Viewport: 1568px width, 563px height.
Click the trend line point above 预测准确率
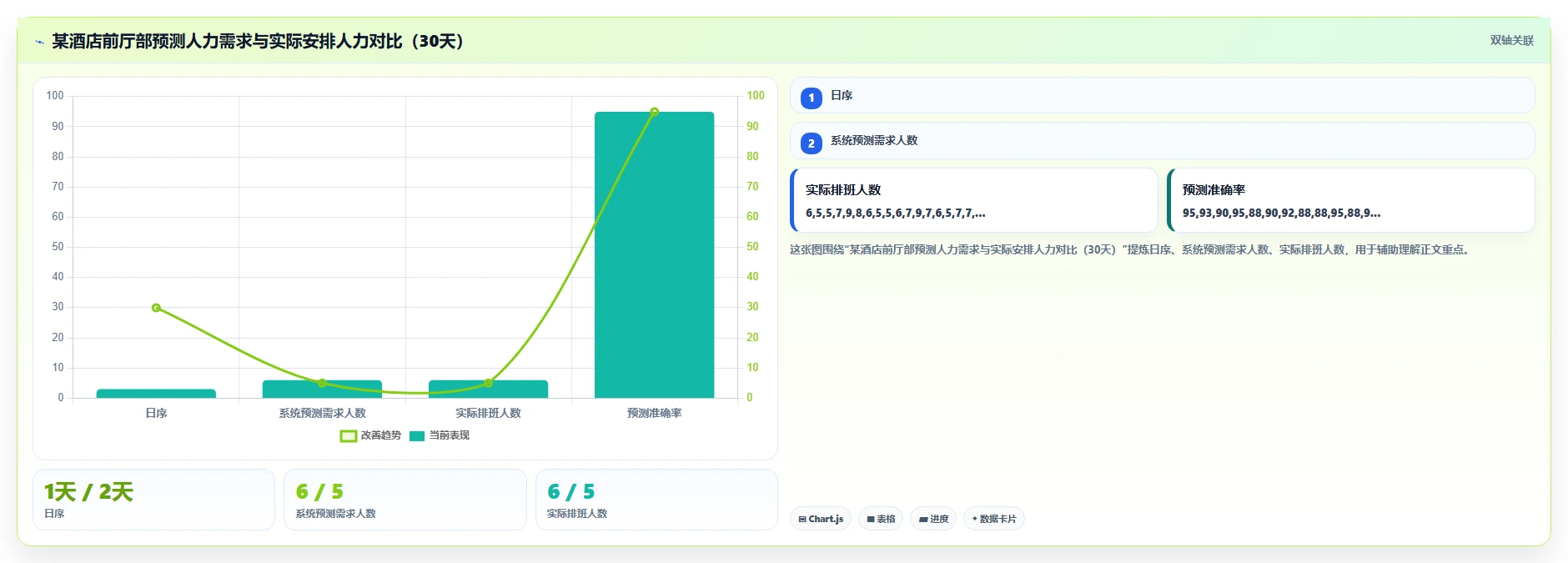[x=654, y=112]
